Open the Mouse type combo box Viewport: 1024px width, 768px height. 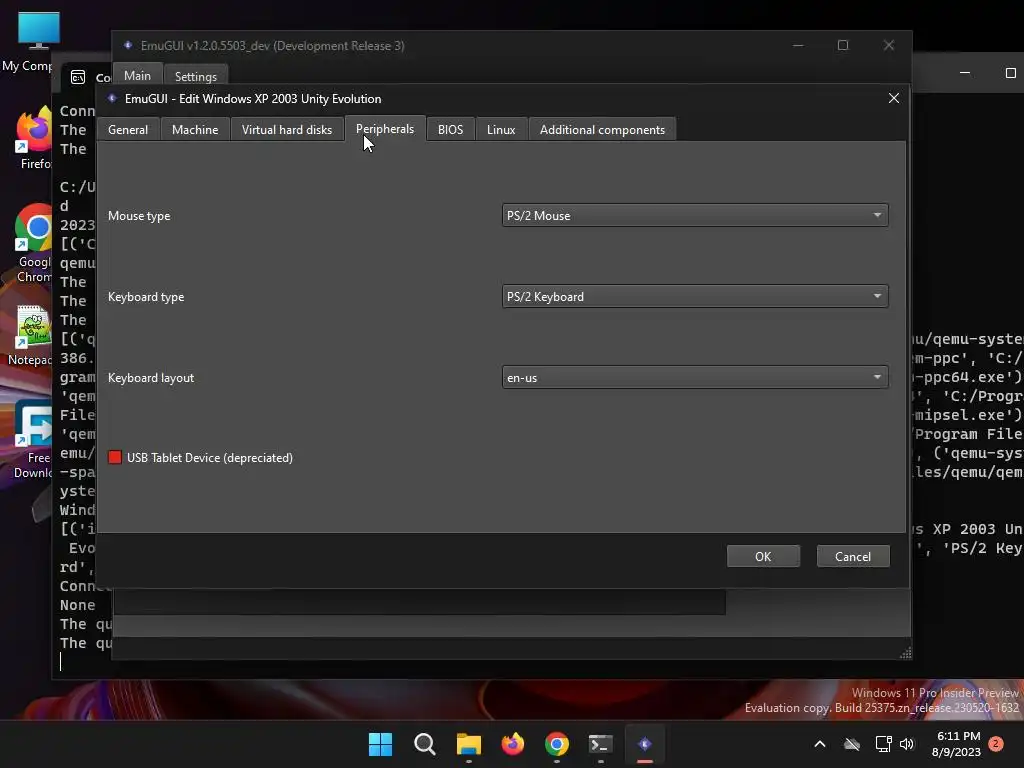(695, 216)
